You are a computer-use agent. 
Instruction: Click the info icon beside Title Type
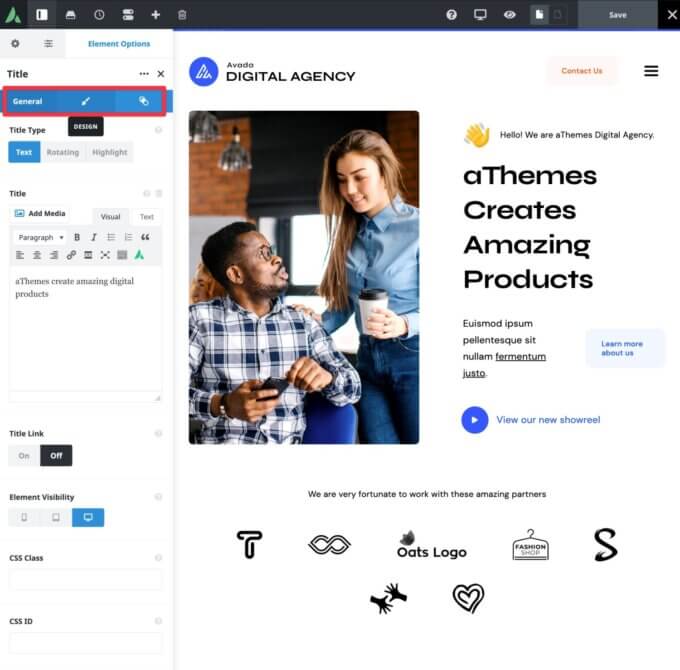click(x=158, y=130)
